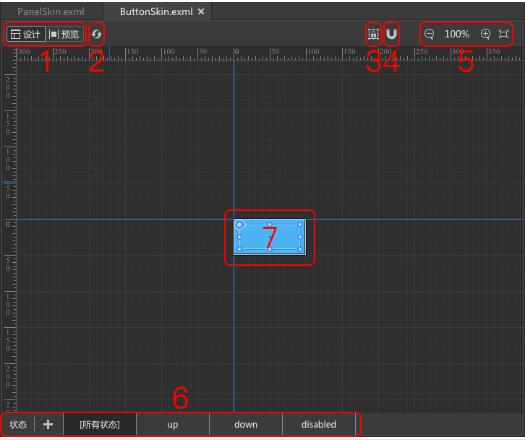The width and height of the screenshot is (525, 440).
Task: Click the 状态 label in the state bar
Action: pyautogui.click(x=18, y=424)
